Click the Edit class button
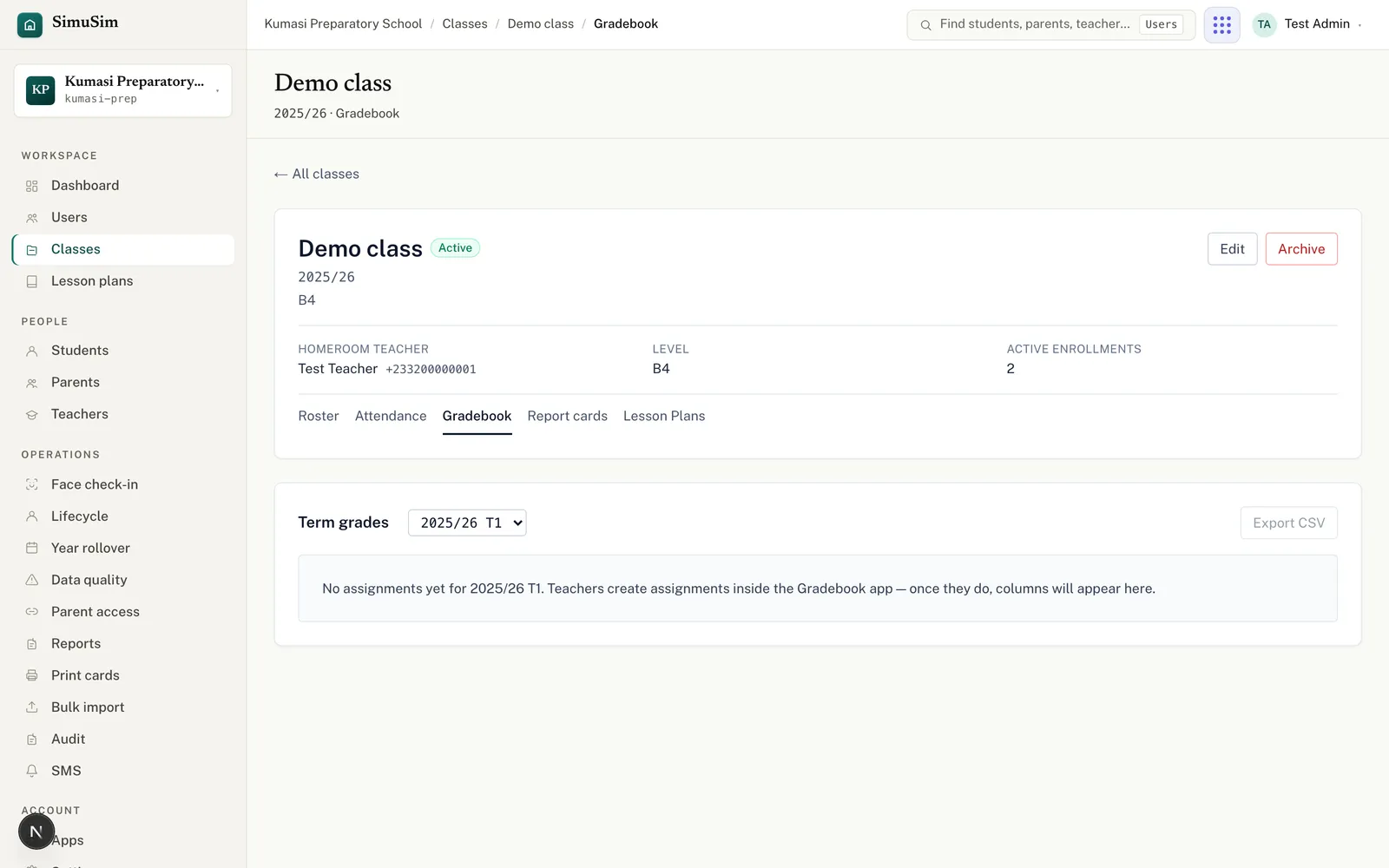The width and height of the screenshot is (1389, 868). [1232, 249]
